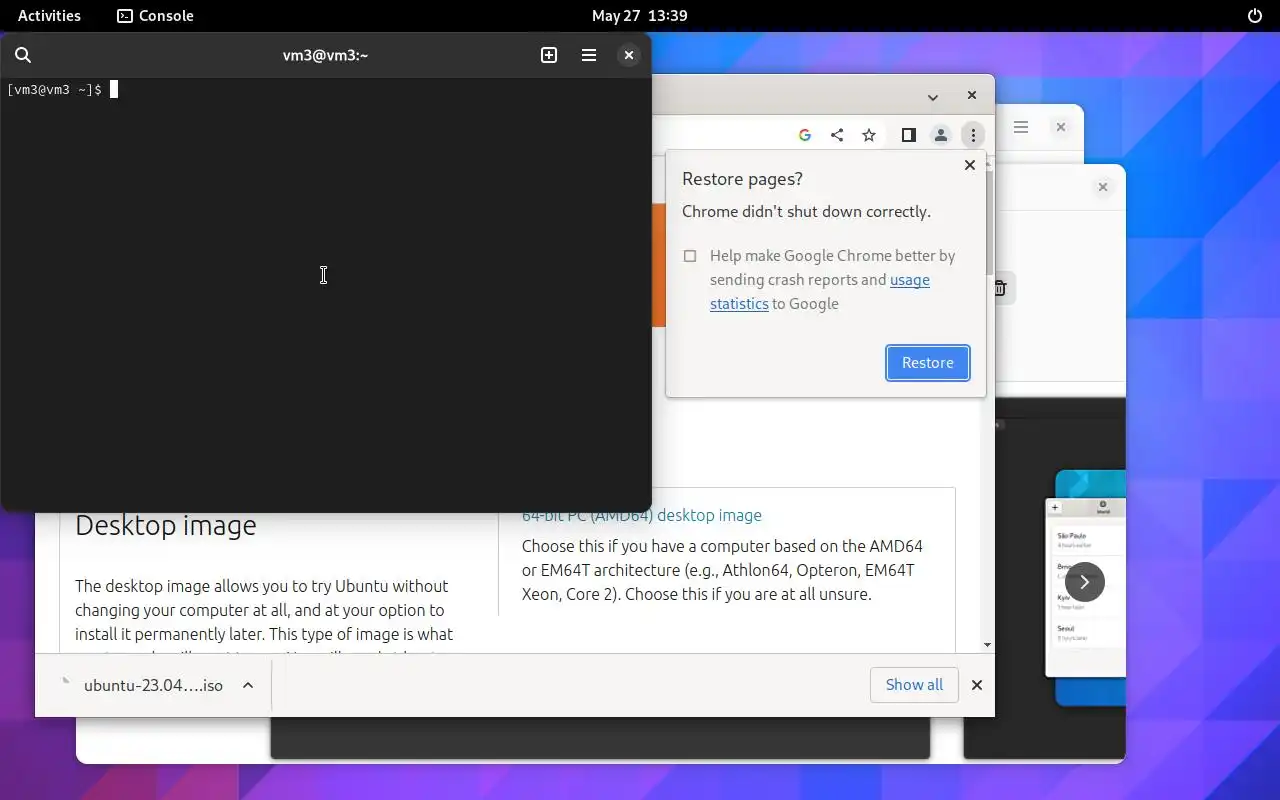This screenshot has height=800, width=1280.
Task: Expand Chrome tab search chevron
Action: pos(932,97)
